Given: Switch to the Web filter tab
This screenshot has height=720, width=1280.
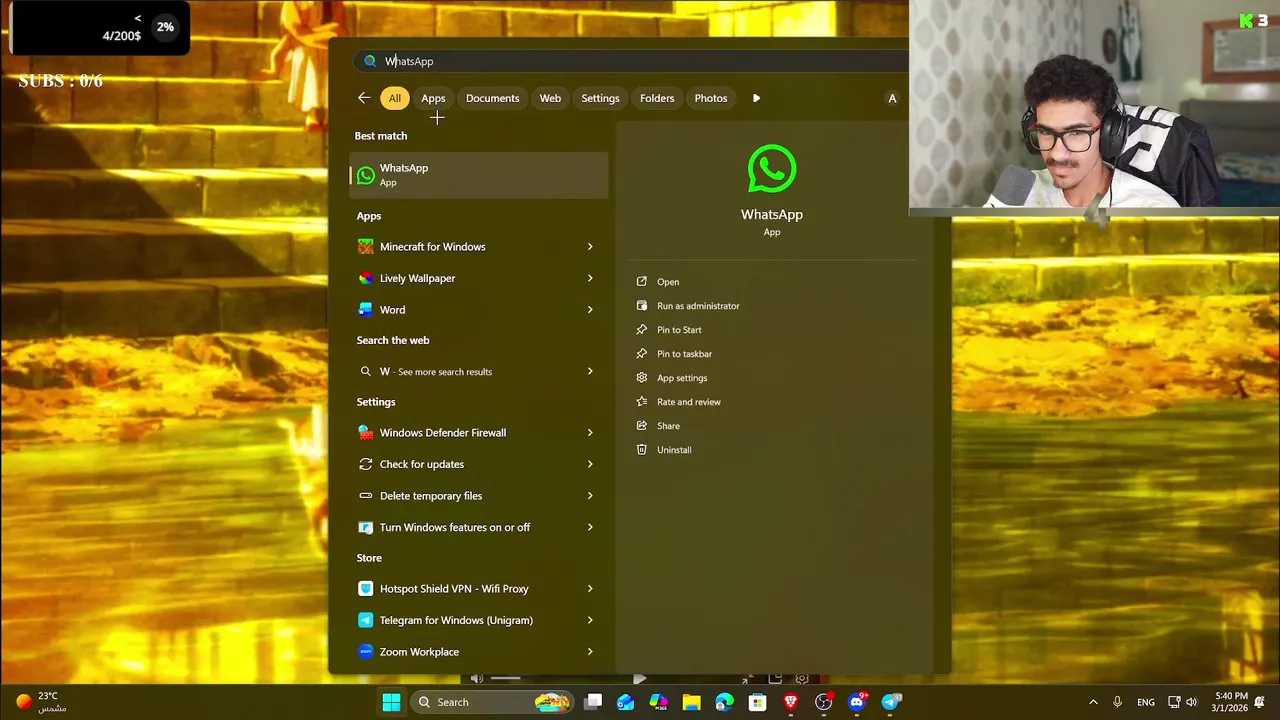Looking at the screenshot, I should click(550, 98).
